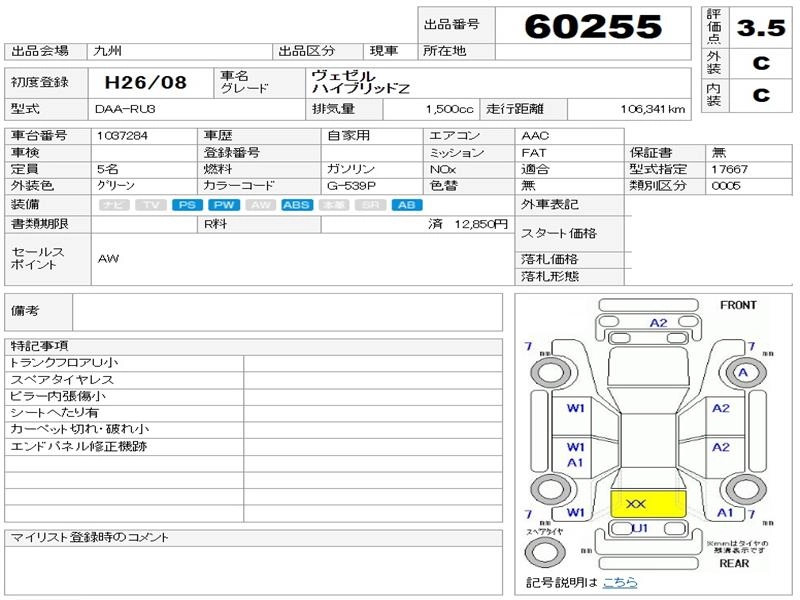
Task: Click the 類別区分 number 0005
Action: pos(726,186)
